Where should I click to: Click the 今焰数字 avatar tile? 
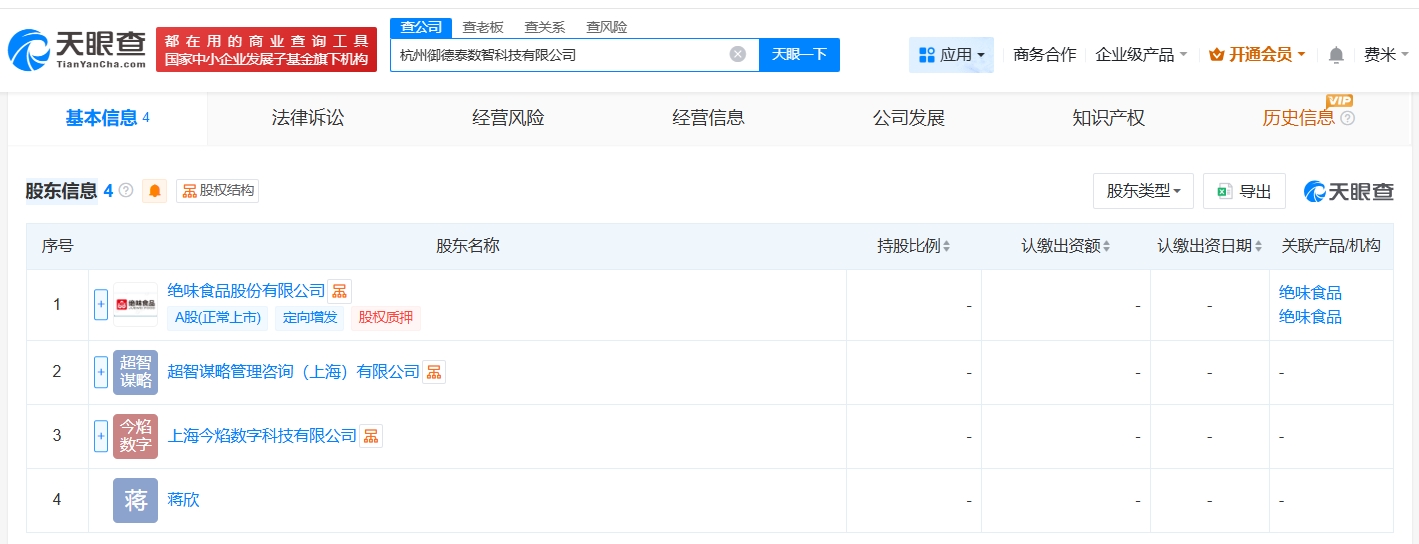pos(135,436)
